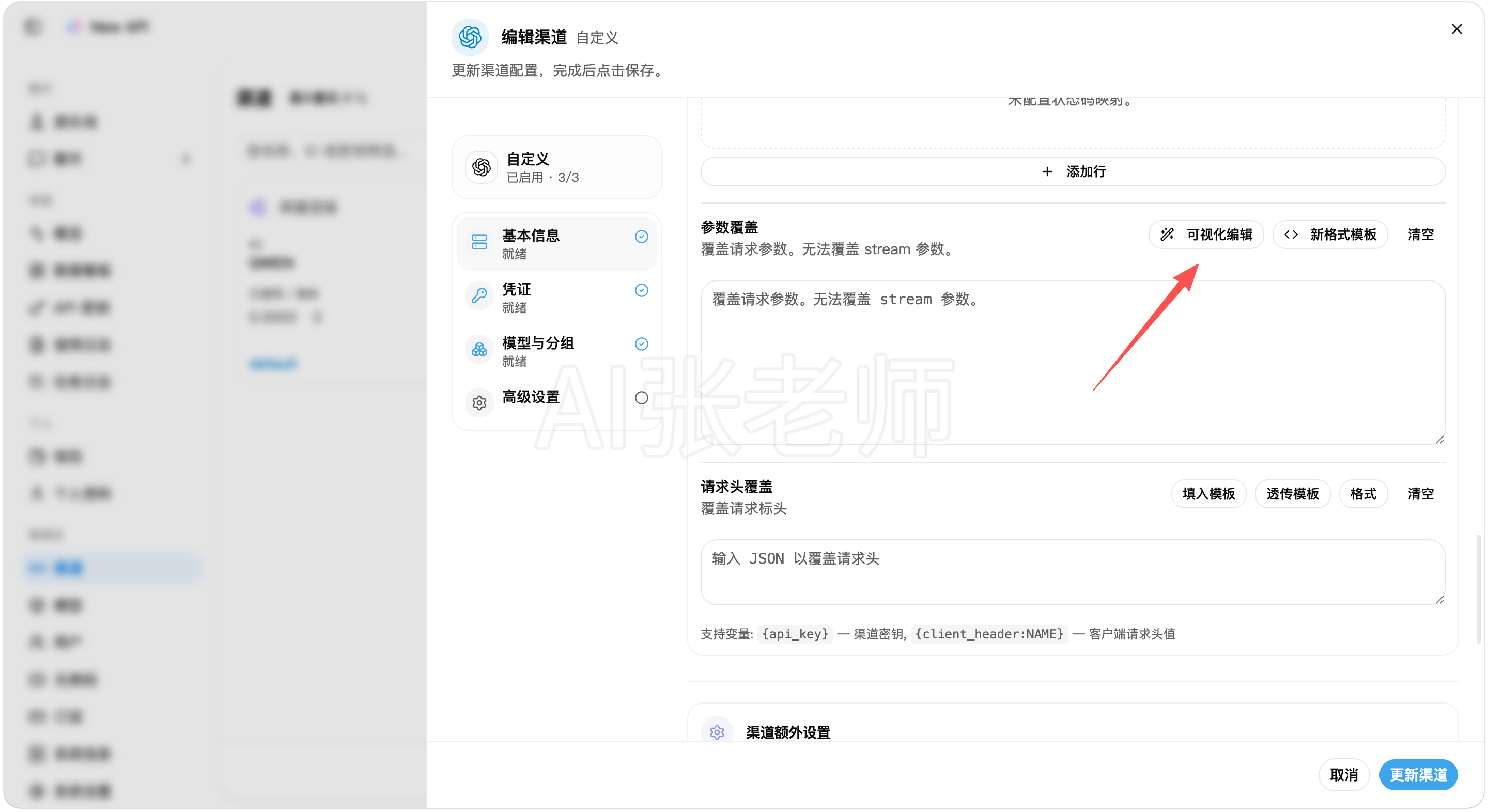Click the {client_header:NAME} variable code

click(989, 634)
